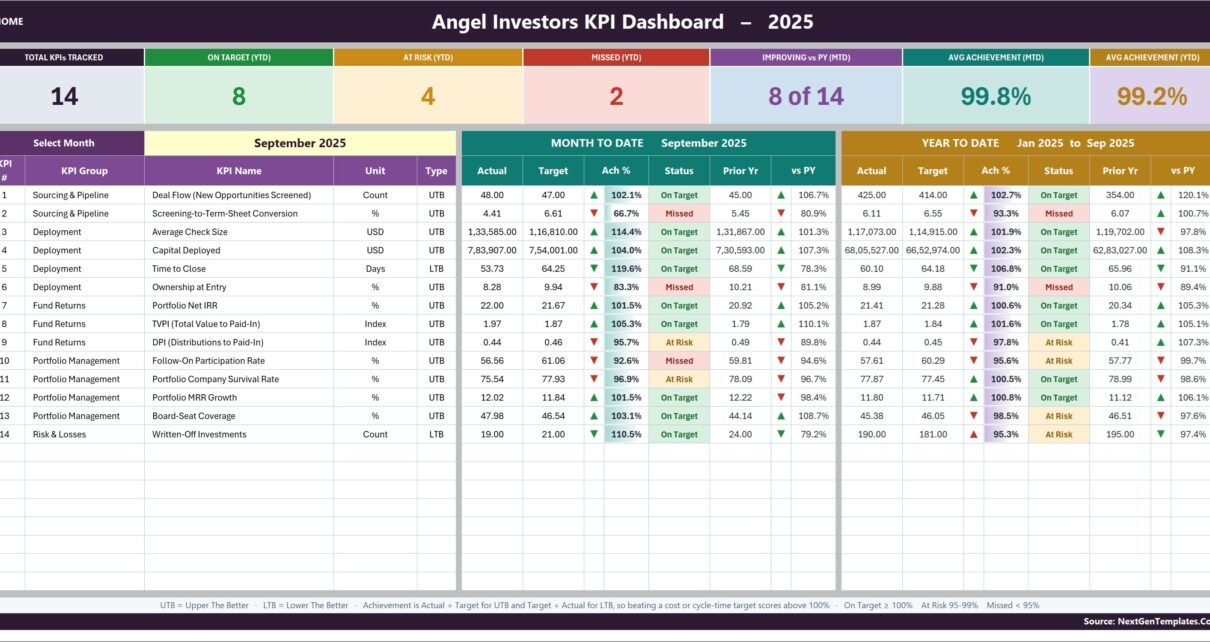Viewport: 1210px width, 642px height.
Task: Select the MONTH TO DATE section header
Action: [x=648, y=143]
